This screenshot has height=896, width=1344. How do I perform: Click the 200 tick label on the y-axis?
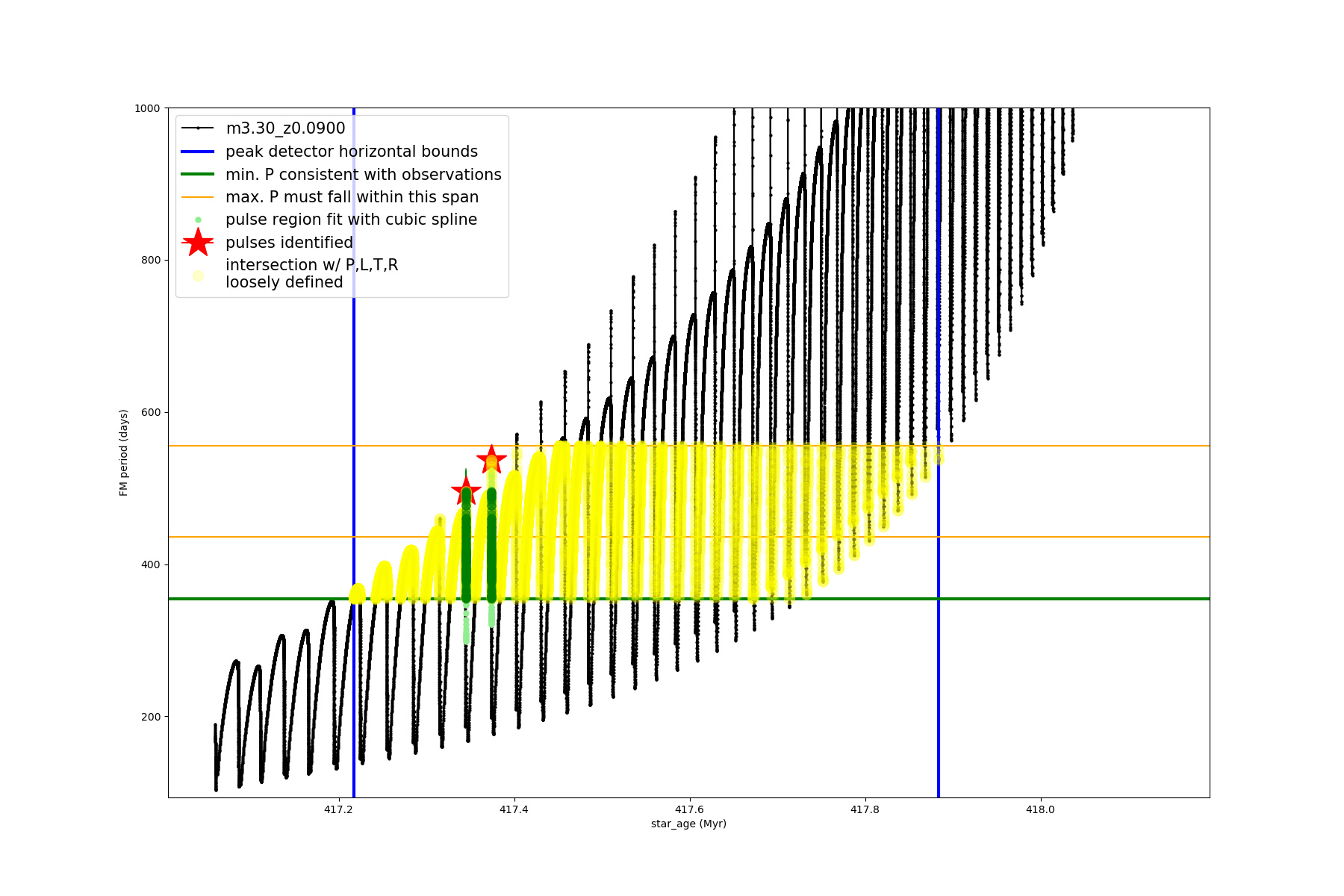pyautogui.click(x=150, y=717)
